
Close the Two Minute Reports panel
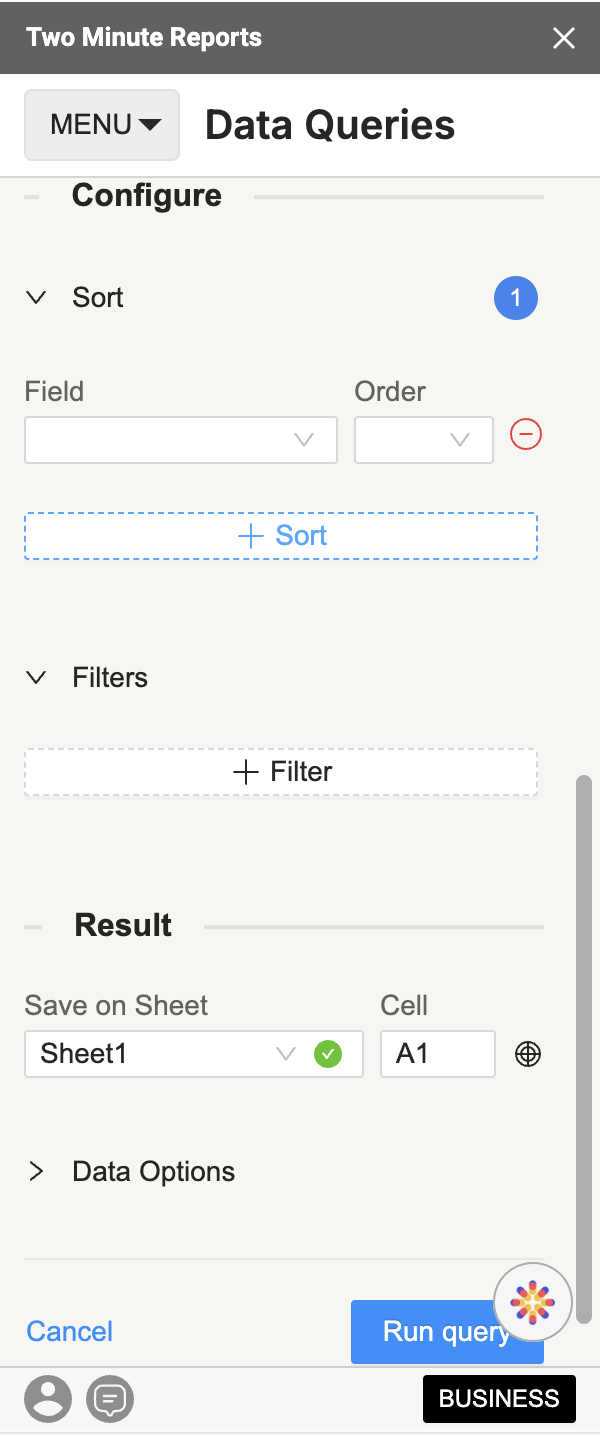click(x=564, y=38)
